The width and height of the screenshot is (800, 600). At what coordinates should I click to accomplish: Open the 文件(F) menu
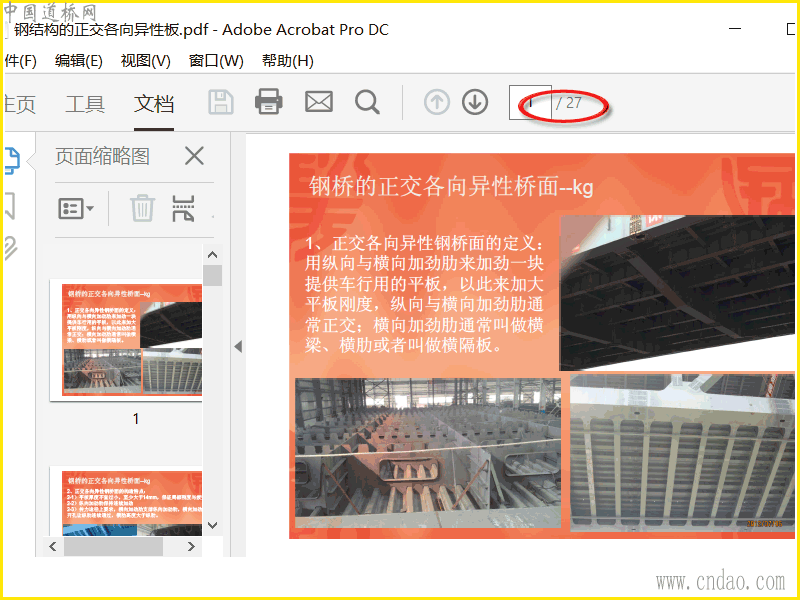[20, 61]
